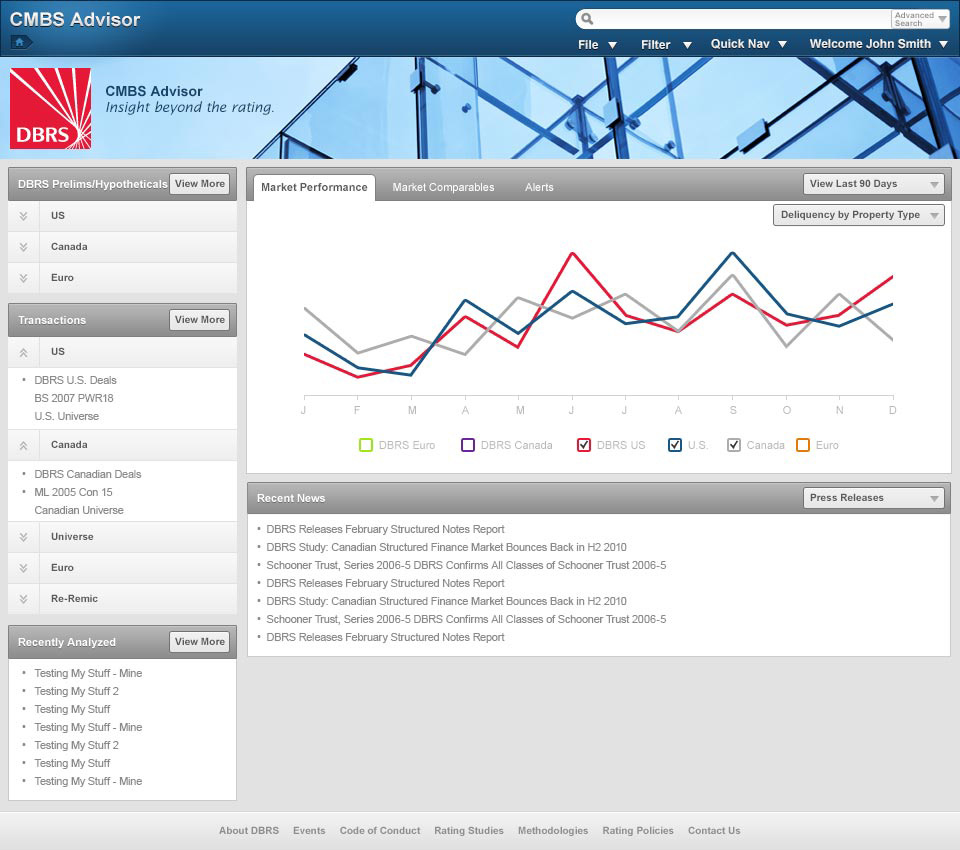This screenshot has width=960, height=850.
Task: Click View More in DBRS Prelims/Hypotheticals
Action: point(200,184)
